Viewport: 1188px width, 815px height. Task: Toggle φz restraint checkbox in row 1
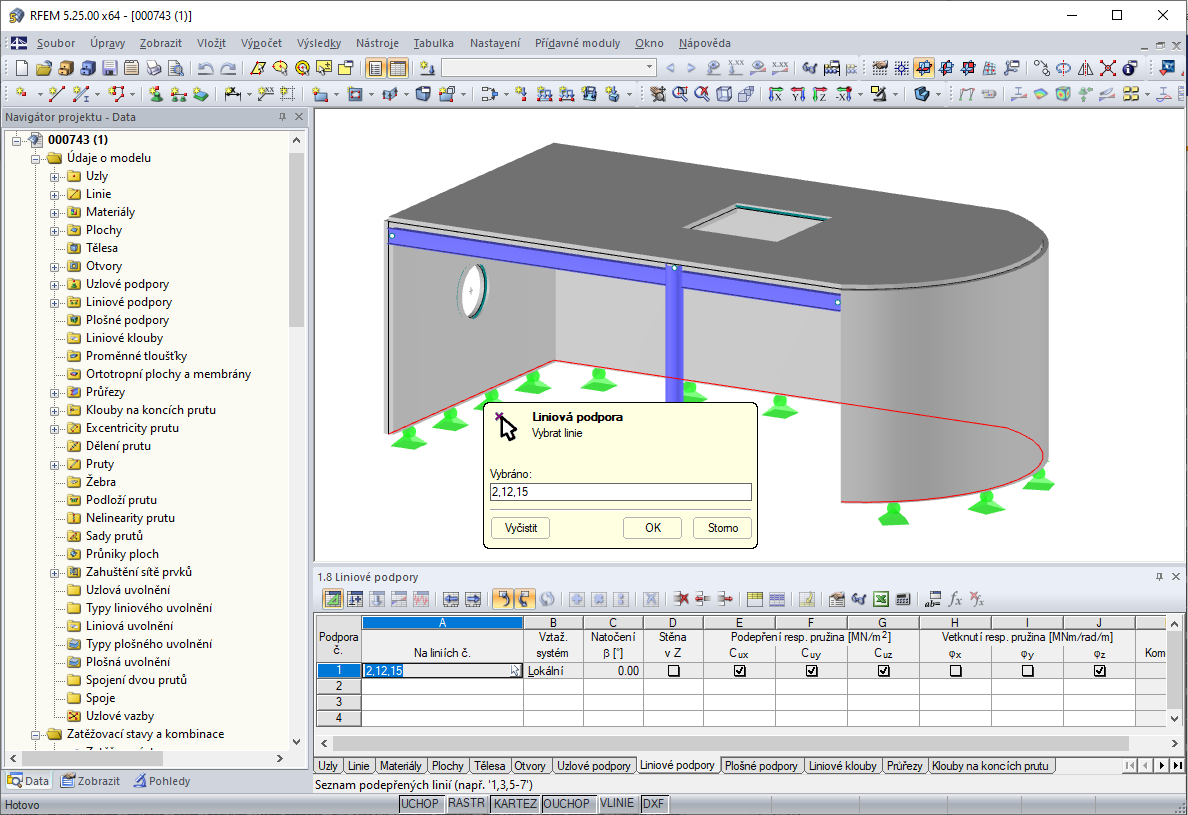(1099, 670)
